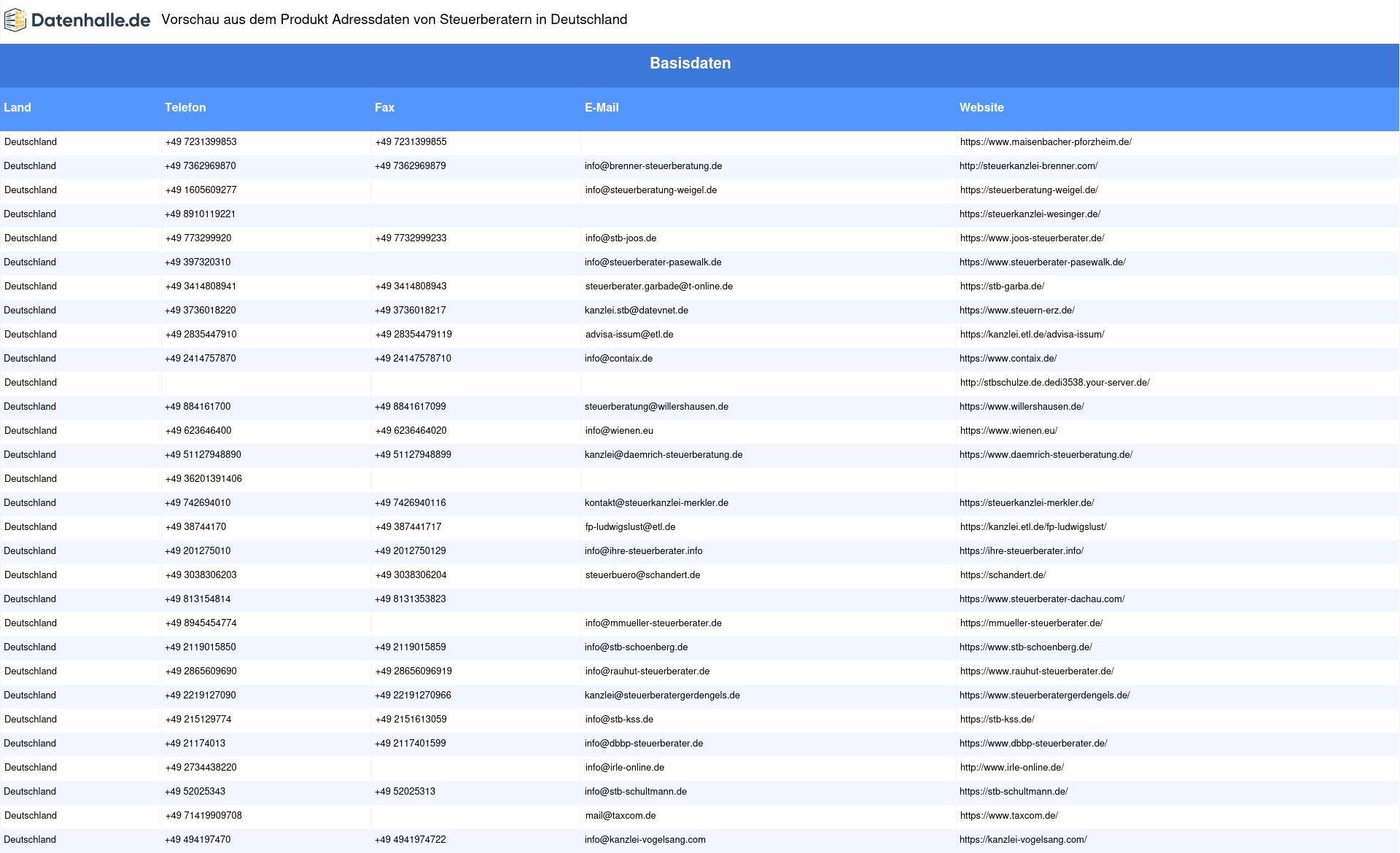The height and width of the screenshot is (853, 1400).
Task: Select email kanzlei@steuerberatergerdengels.de
Action: [x=662, y=696]
